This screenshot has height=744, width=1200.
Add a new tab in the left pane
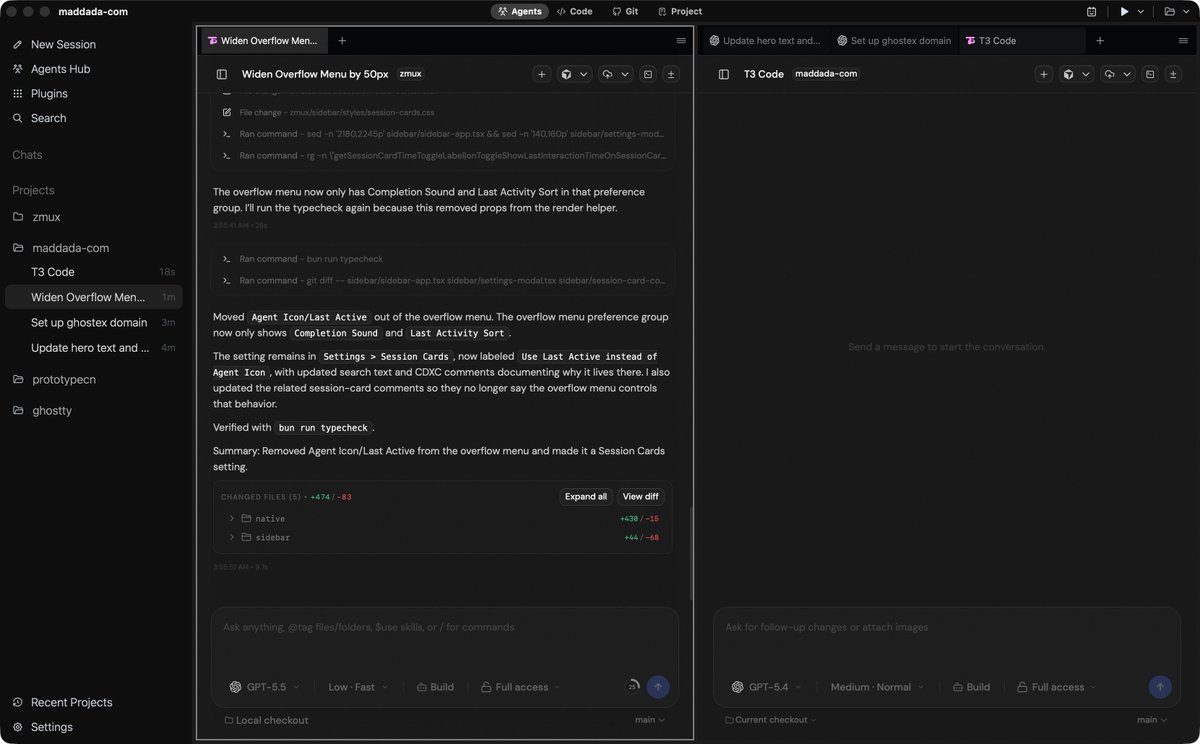tap(342, 41)
